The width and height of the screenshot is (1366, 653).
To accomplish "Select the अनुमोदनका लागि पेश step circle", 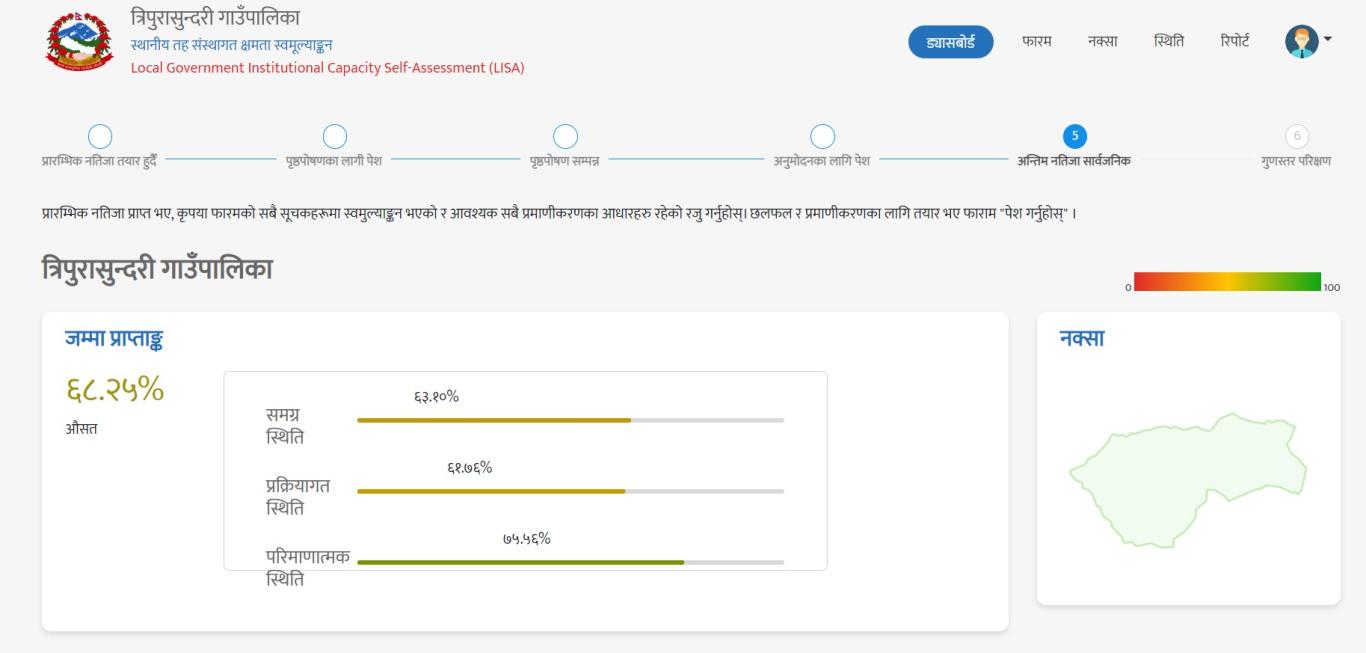I will 822,136.
